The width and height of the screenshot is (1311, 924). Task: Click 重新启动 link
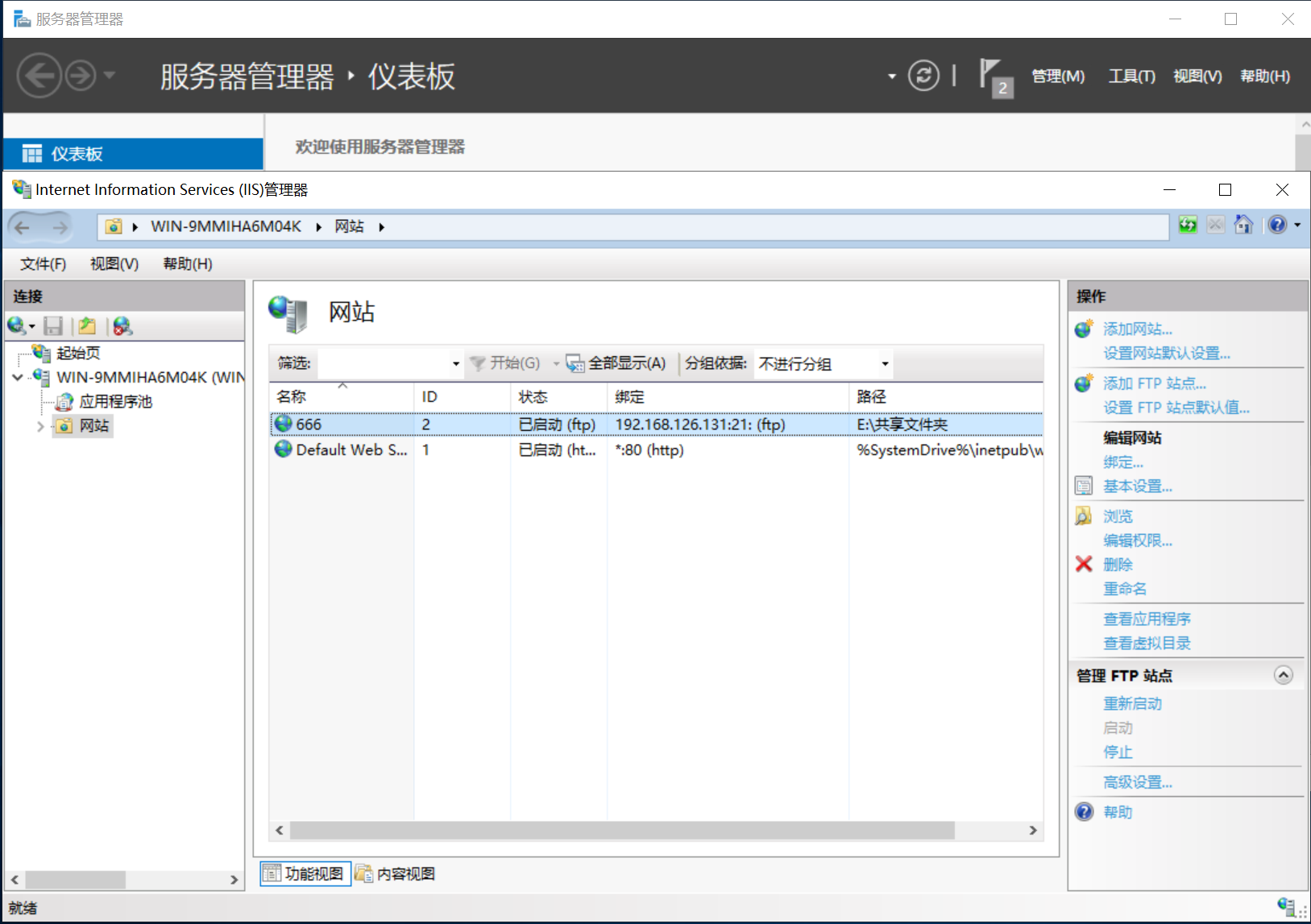(1132, 703)
